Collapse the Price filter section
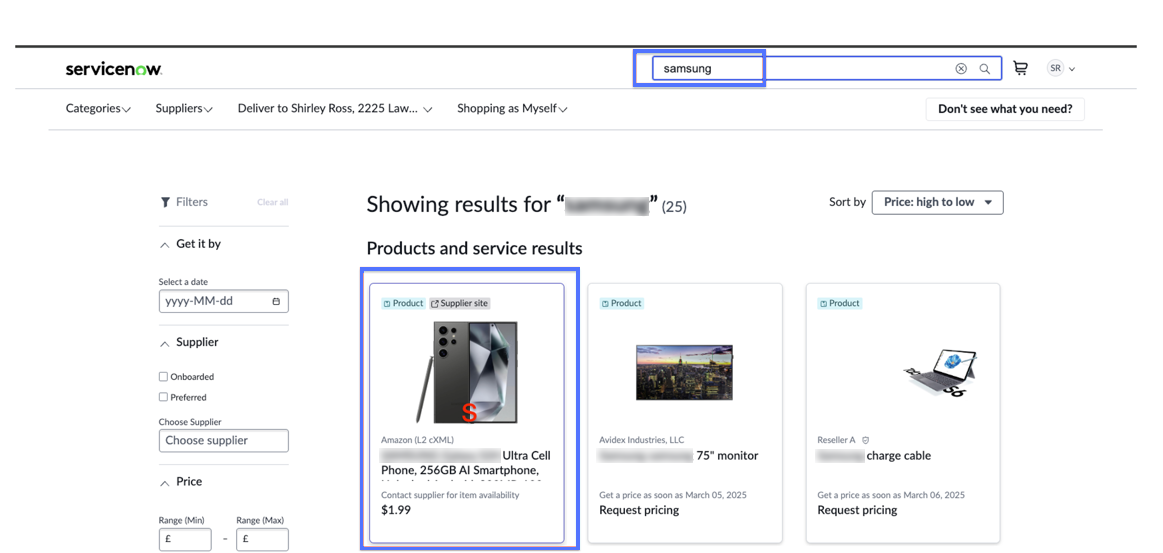The image size is (1163, 553). tap(165, 483)
